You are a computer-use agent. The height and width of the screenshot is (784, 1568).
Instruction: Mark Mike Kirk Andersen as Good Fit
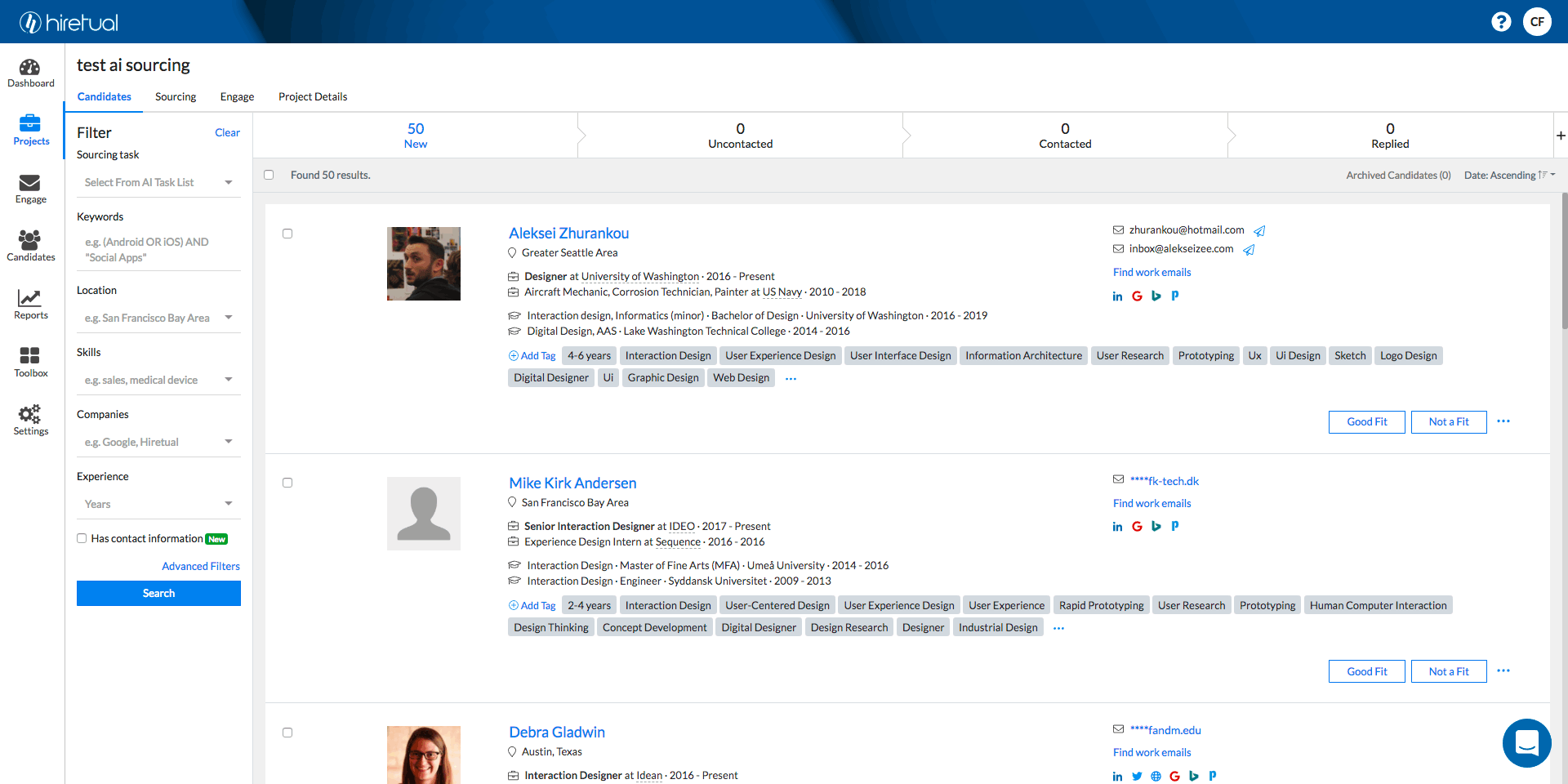(1366, 671)
